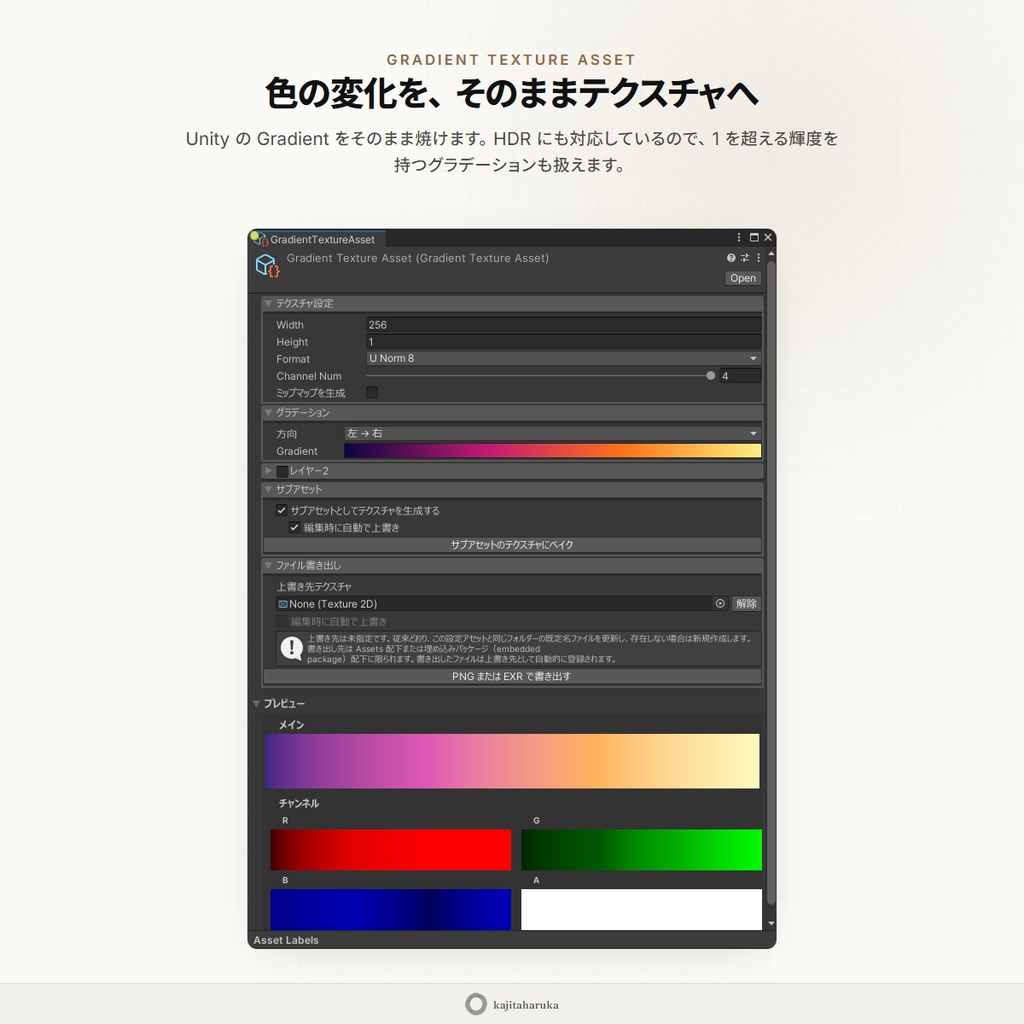Click PNG または EXR で書き出す button
This screenshot has width=1024, height=1024.
tap(512, 677)
